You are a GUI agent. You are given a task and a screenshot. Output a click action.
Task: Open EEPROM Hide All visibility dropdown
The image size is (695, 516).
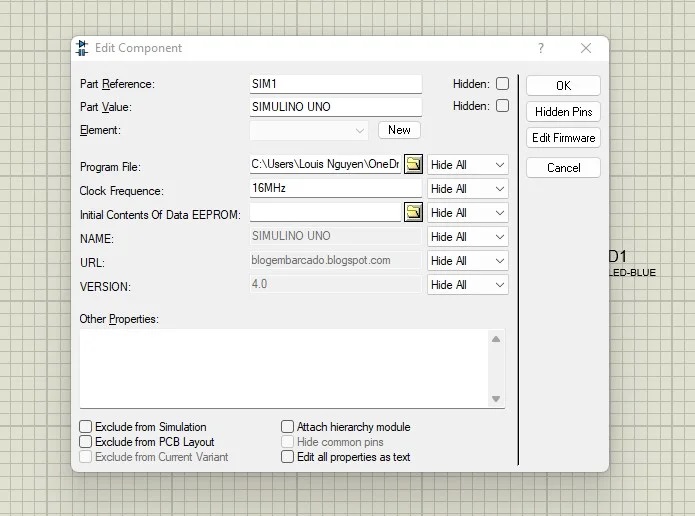[468, 213]
